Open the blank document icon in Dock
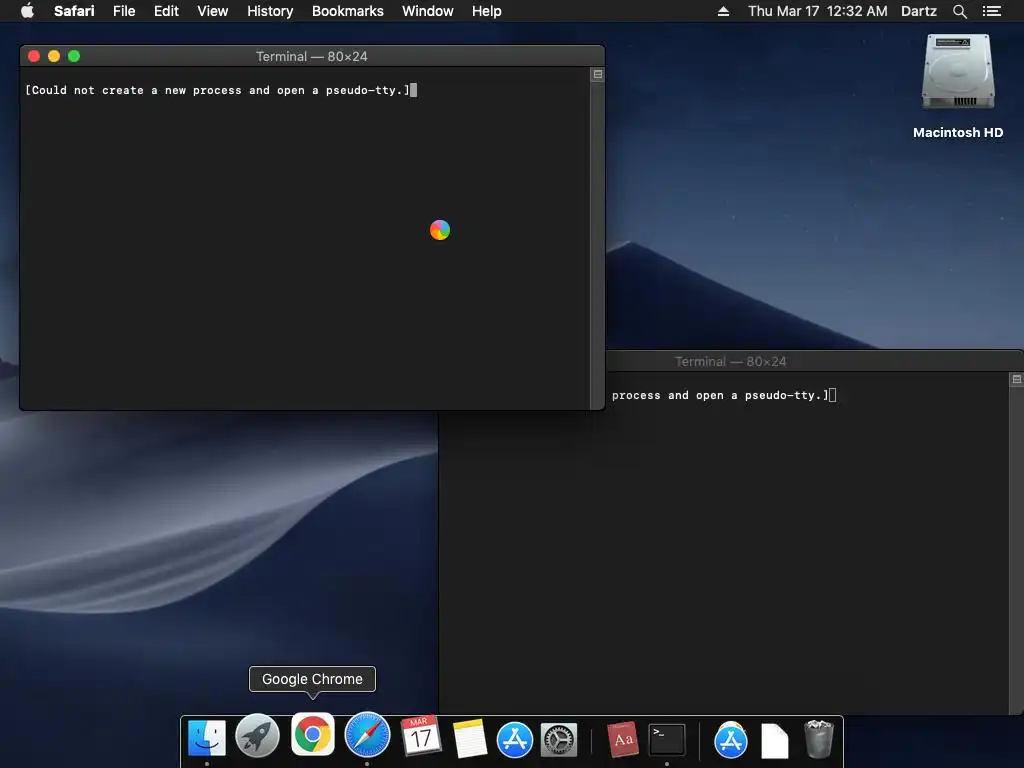1024x768 pixels. (x=775, y=741)
